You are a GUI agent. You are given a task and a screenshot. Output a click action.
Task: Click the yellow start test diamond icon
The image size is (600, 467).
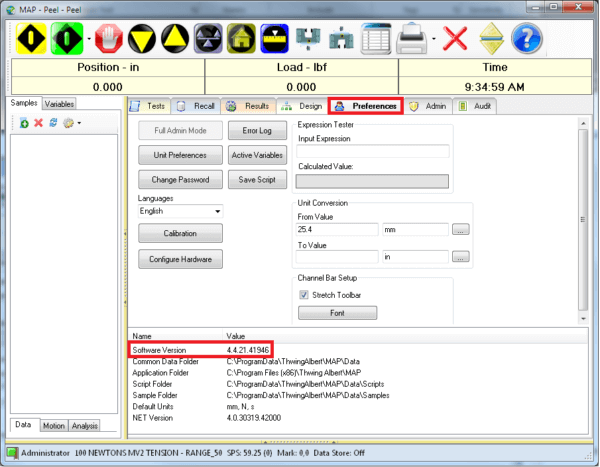click(x=31, y=38)
